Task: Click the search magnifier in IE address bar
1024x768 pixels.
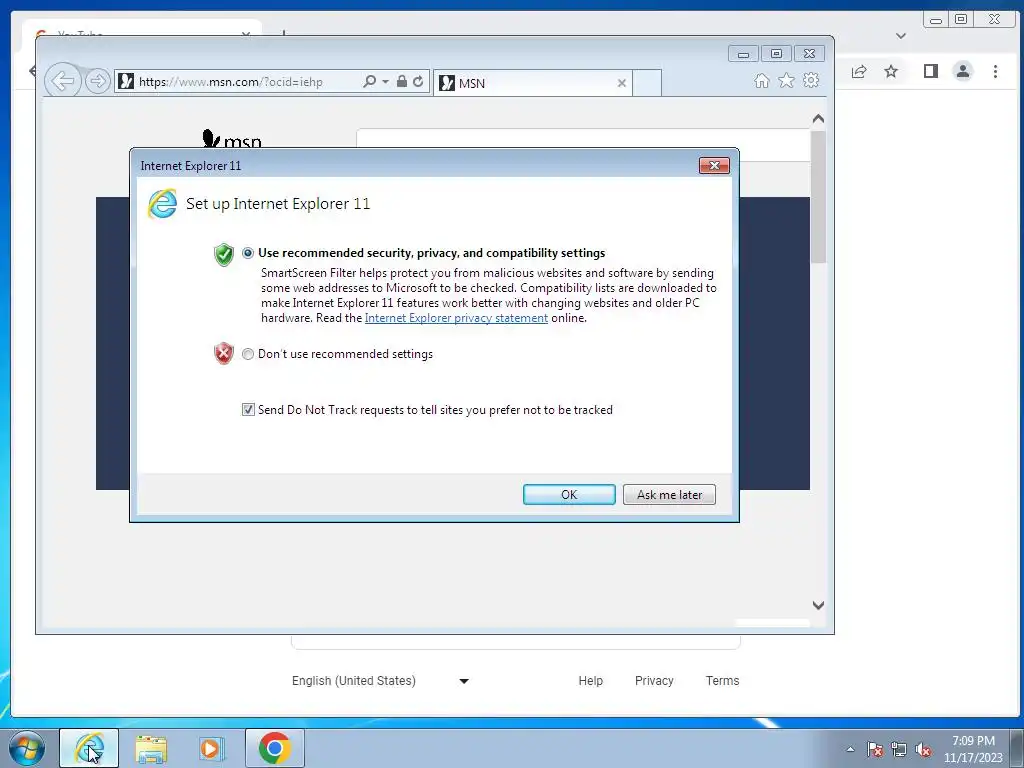Action: point(370,82)
